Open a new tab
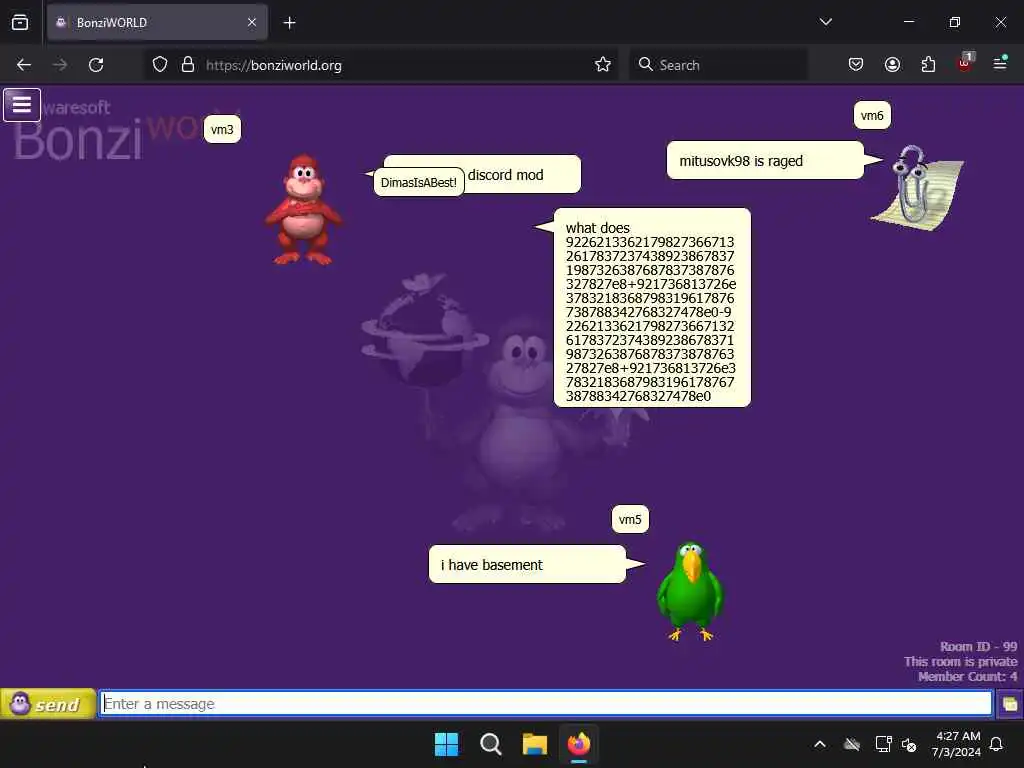 pyautogui.click(x=289, y=22)
